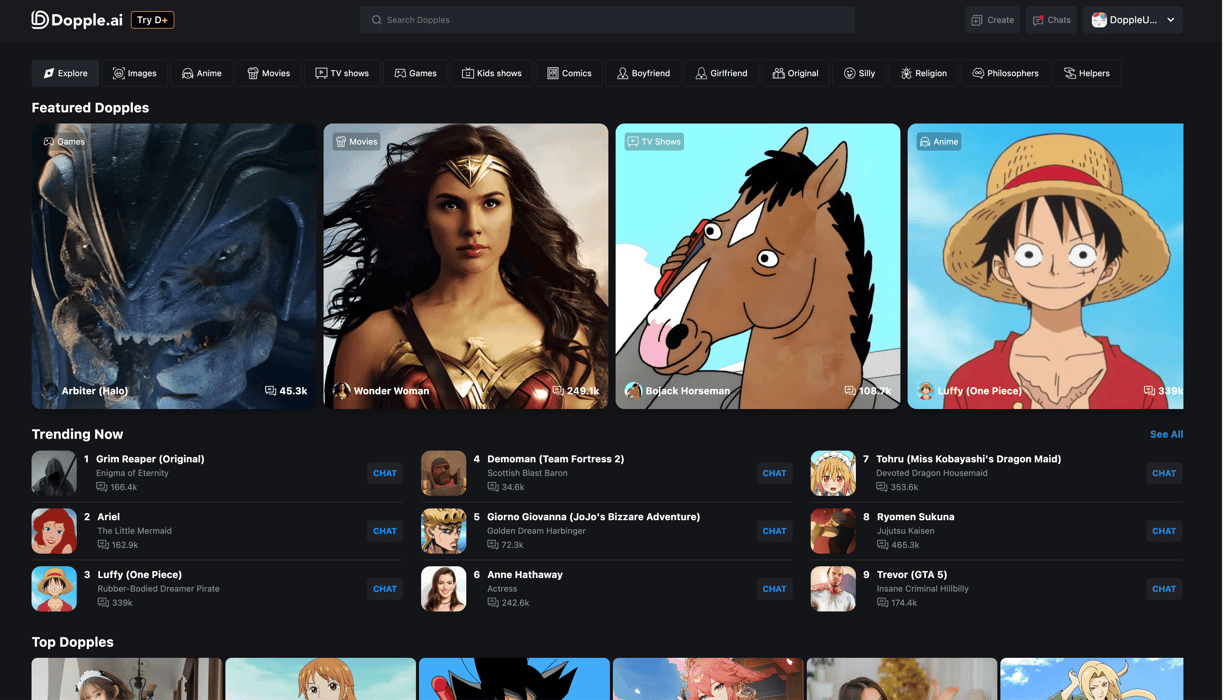1224x700 pixels.
Task: Click the chat count icon on Arbiter card
Action: click(270, 391)
